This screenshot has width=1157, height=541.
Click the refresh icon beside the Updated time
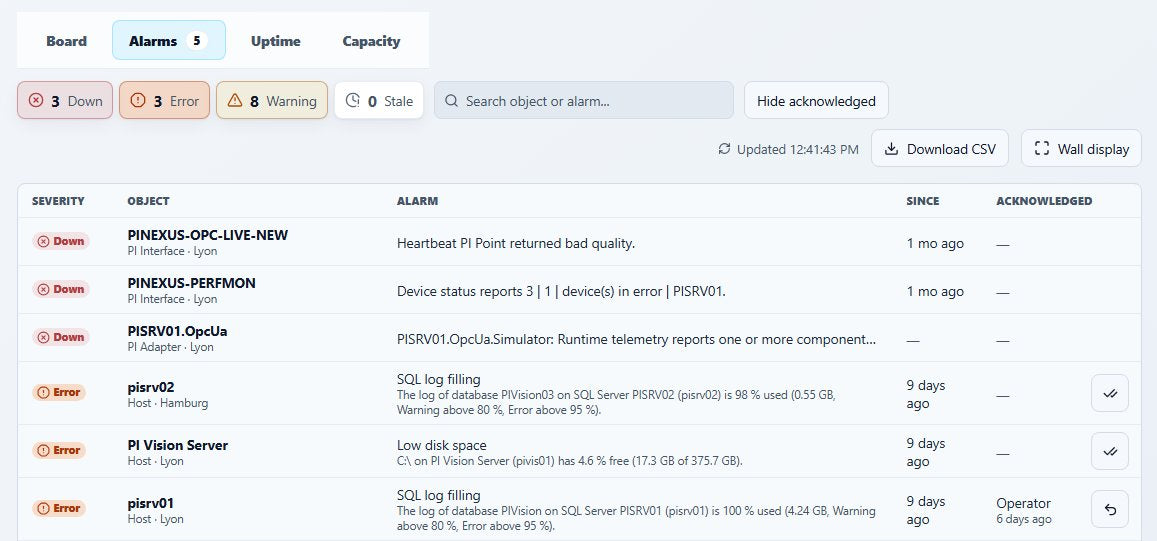725,149
